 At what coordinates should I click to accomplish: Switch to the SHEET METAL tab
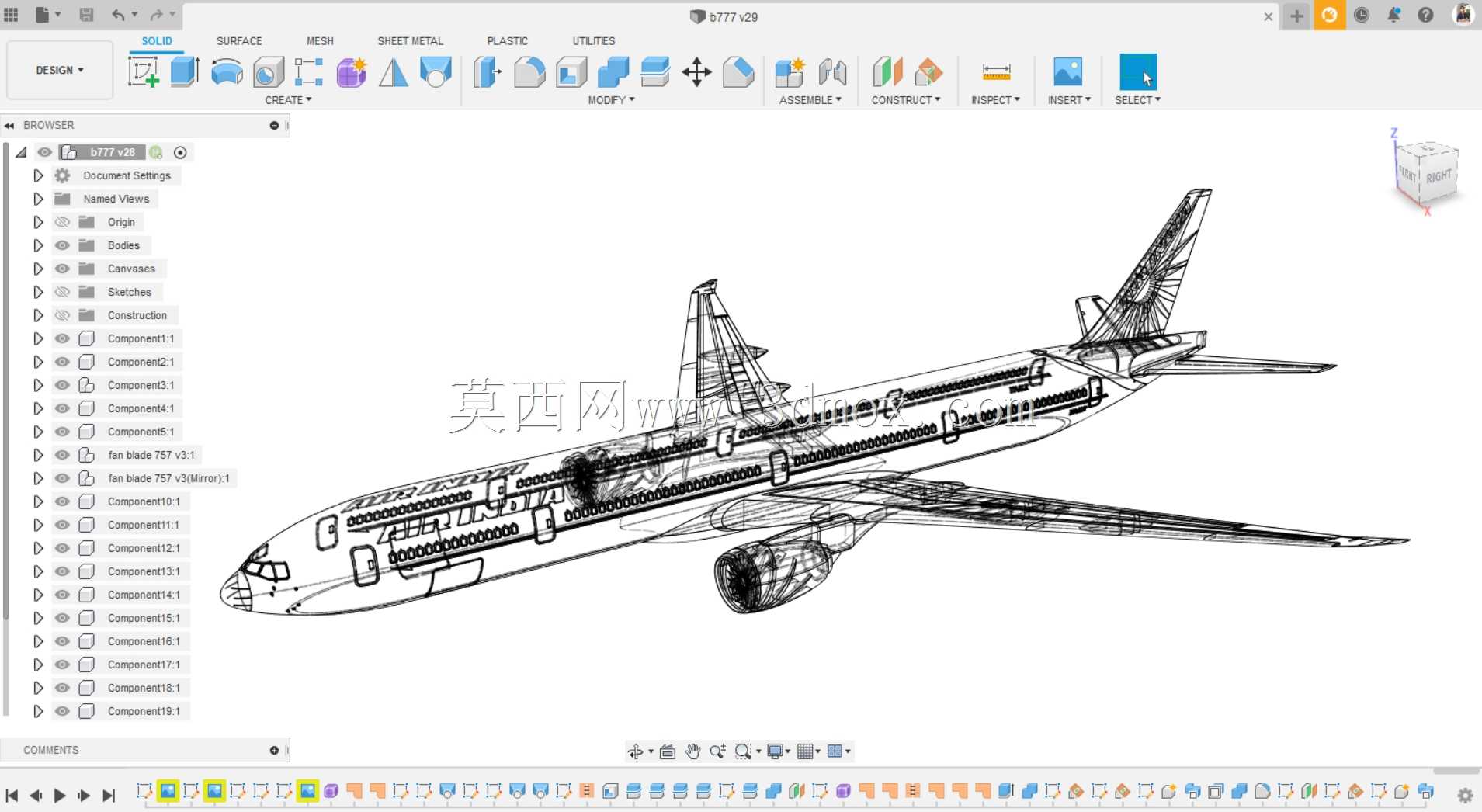(410, 41)
